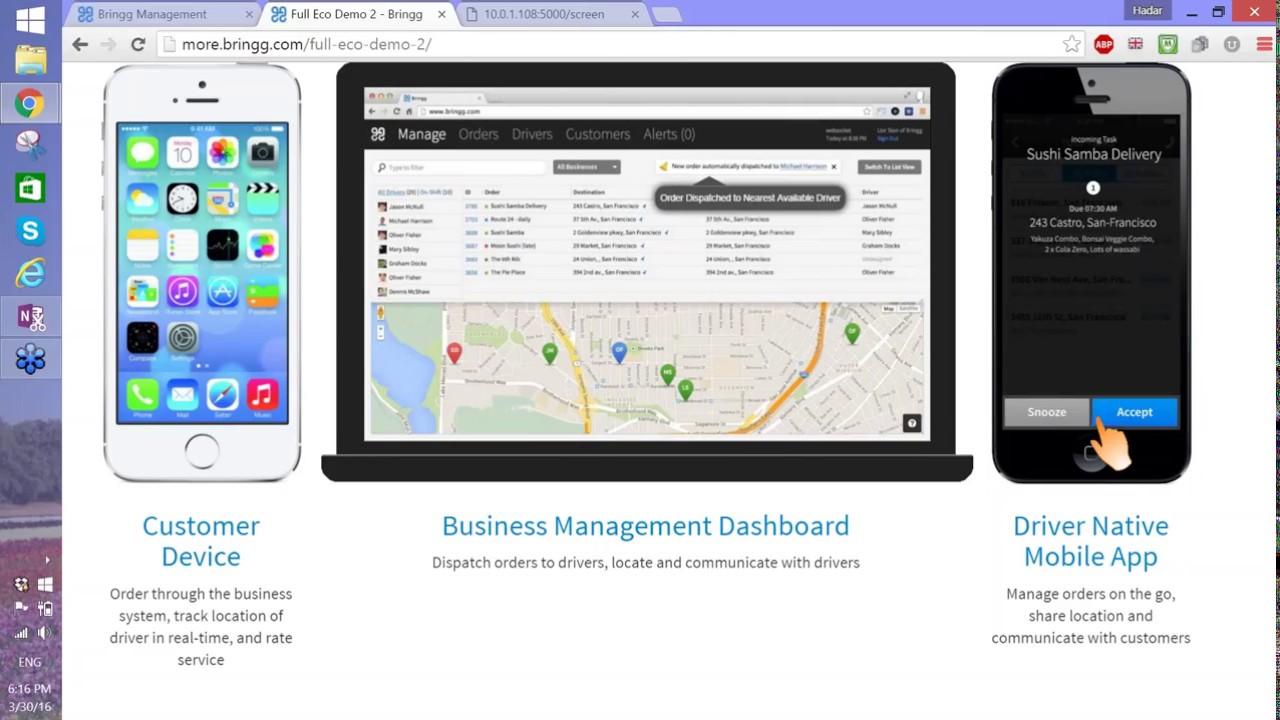Click the battery power tray icon
Viewport: 1280px width, 720px height.
point(44,608)
